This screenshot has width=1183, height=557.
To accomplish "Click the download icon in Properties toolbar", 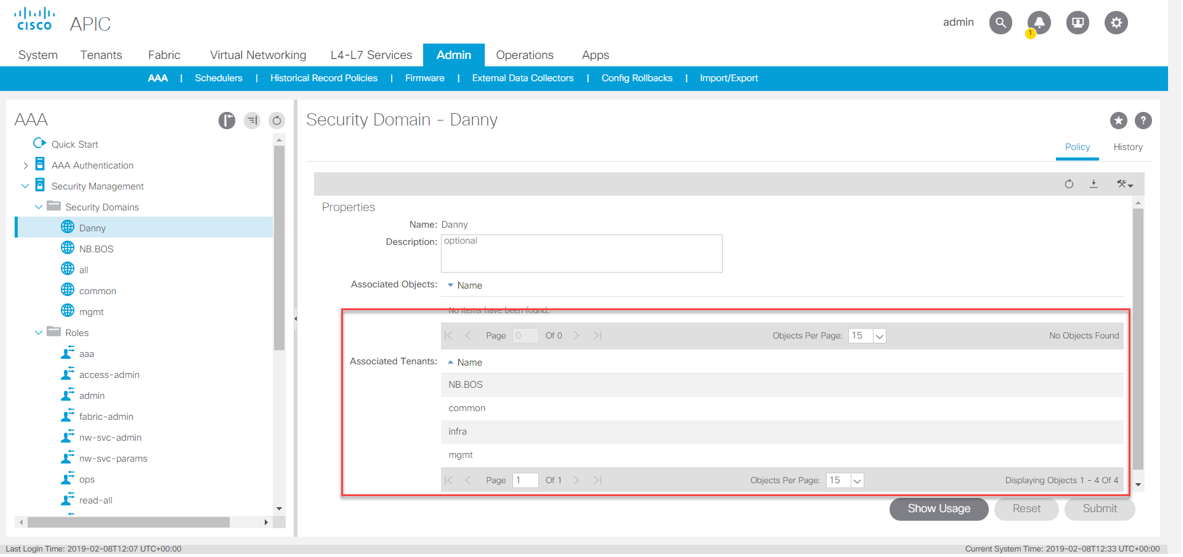I will [1093, 184].
